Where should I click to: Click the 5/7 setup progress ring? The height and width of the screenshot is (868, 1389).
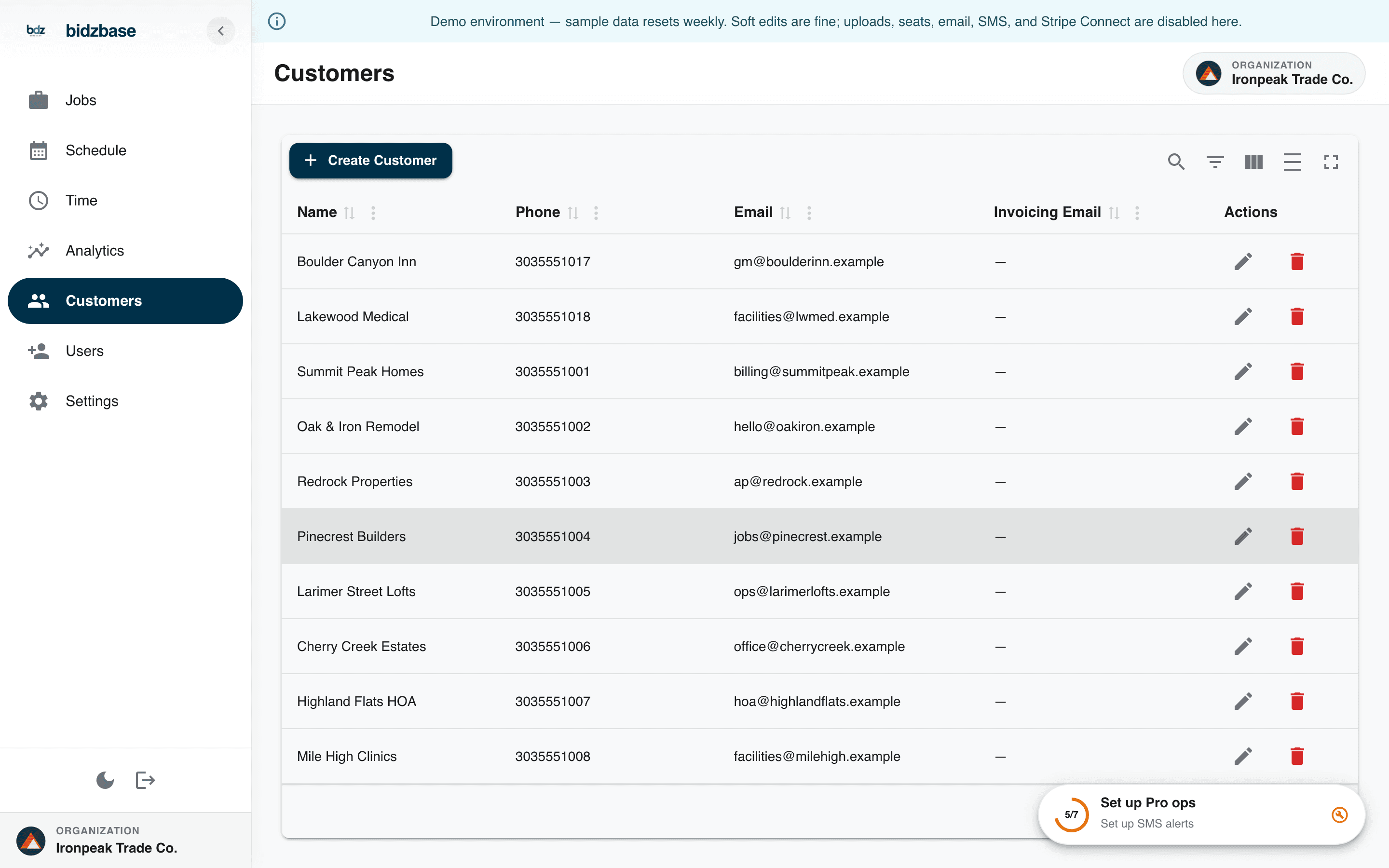(1071, 814)
